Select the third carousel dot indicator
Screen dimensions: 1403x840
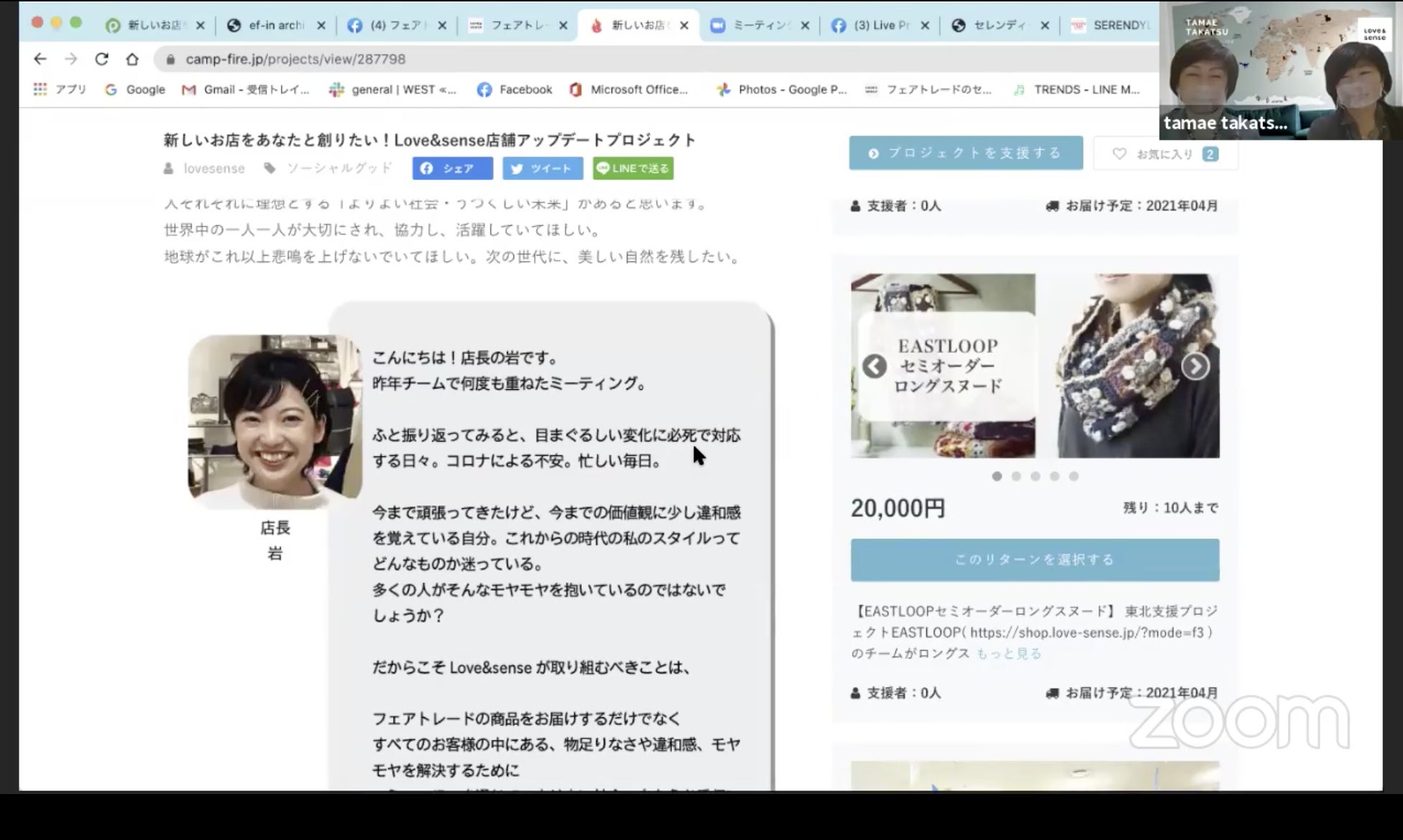coord(1035,476)
